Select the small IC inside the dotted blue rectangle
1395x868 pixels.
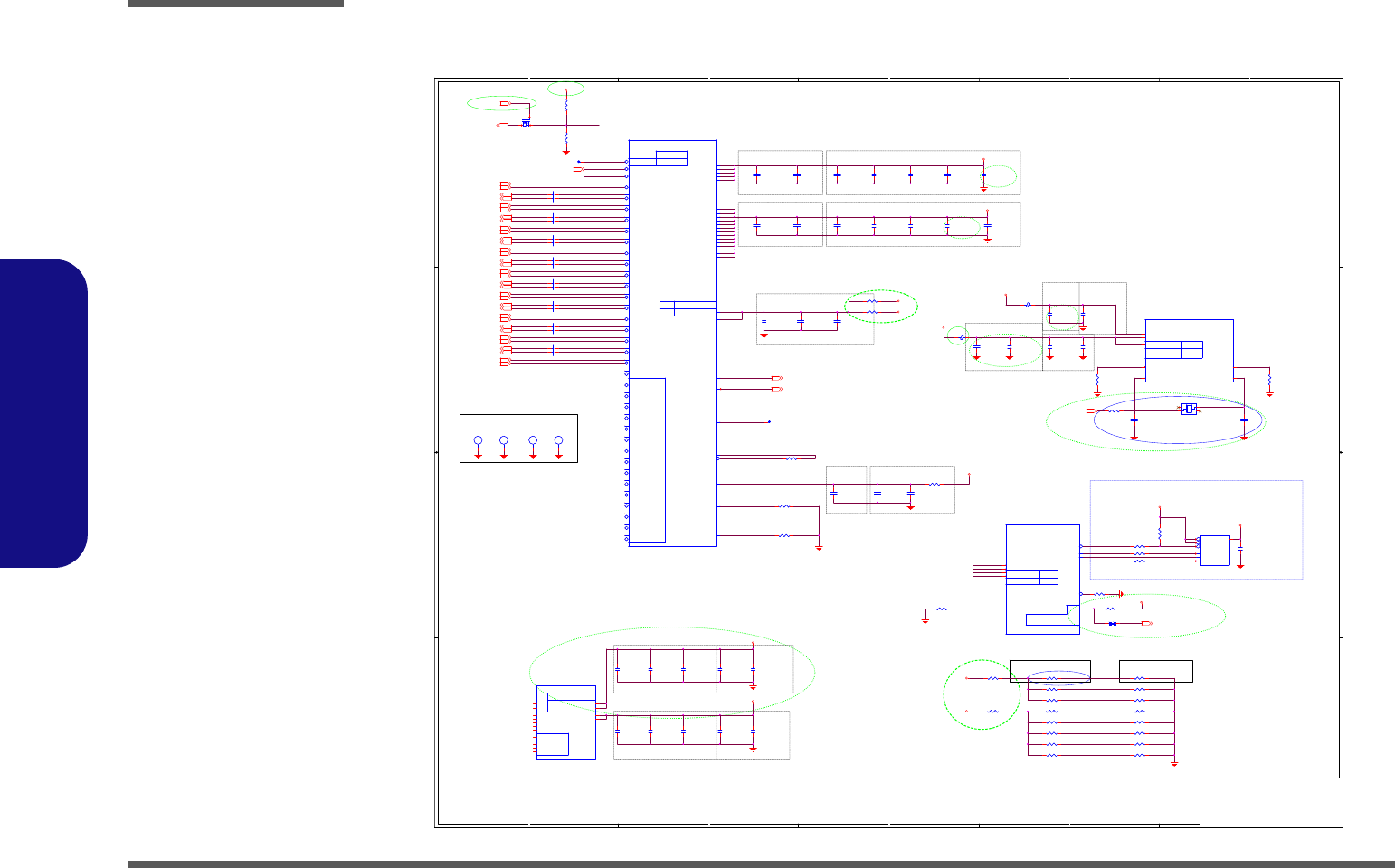point(1215,551)
